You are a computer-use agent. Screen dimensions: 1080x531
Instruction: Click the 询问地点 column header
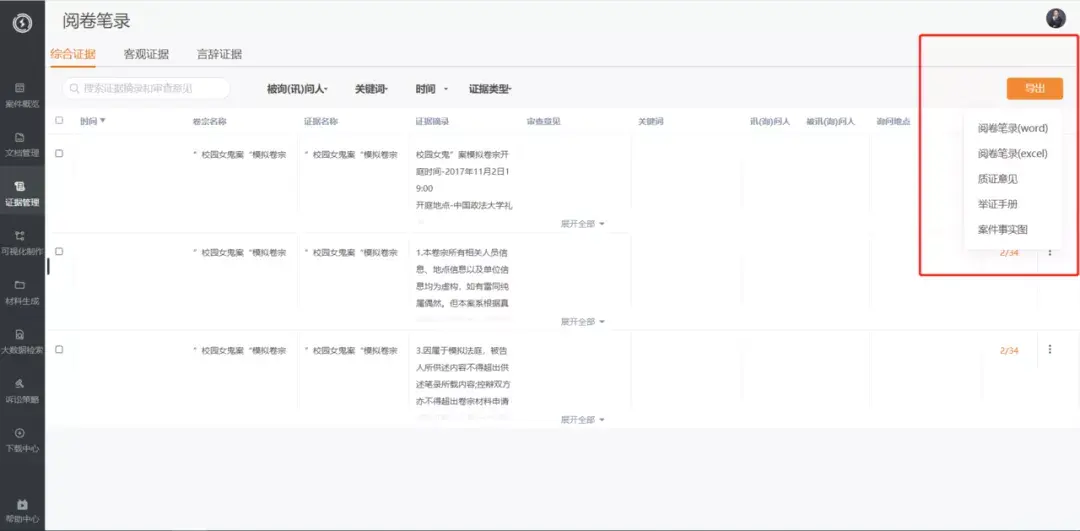click(x=893, y=121)
